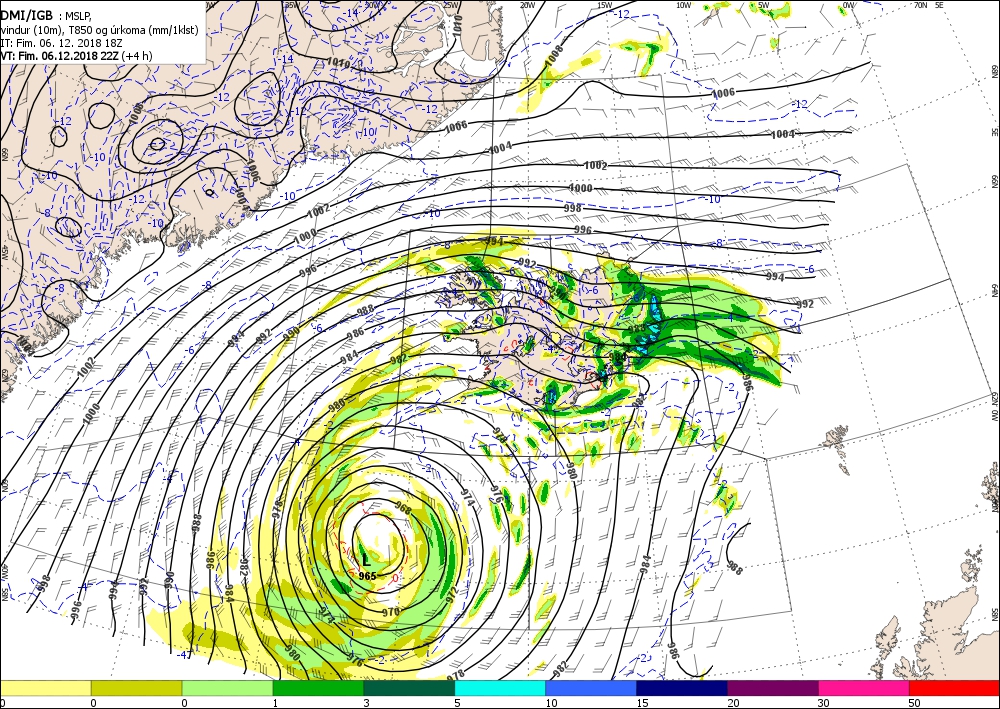
Task: Click the 'VT: Fim. 06.12.2018 22Z (+4 h)' line
Action: coord(76,55)
